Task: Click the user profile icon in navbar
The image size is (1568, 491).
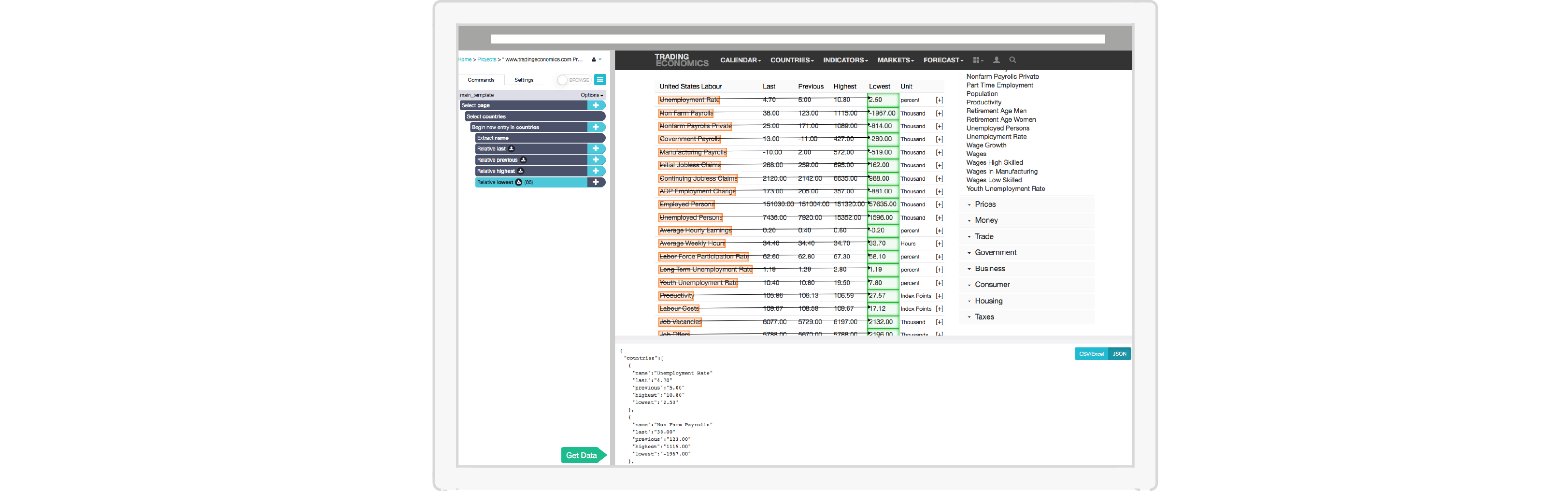Action: tap(997, 60)
